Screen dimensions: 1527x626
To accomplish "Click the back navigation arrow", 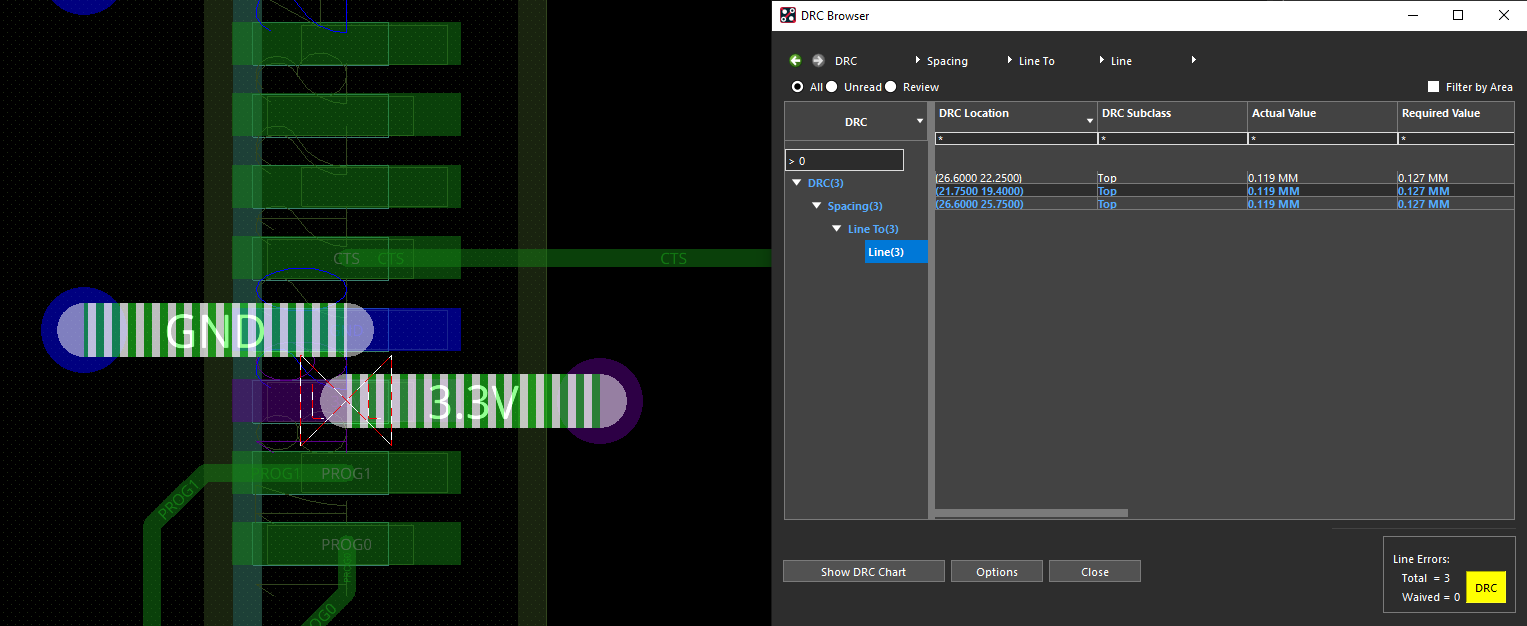I will (x=795, y=60).
